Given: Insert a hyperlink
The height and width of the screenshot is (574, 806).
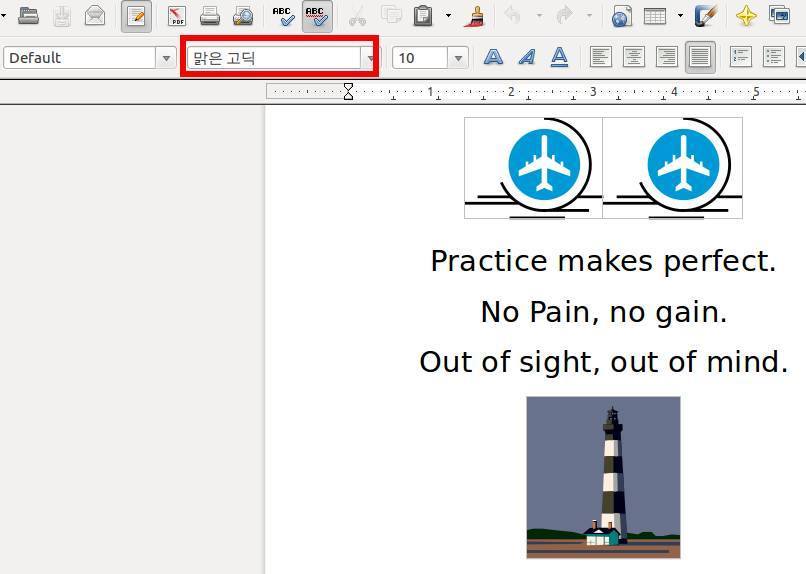Looking at the screenshot, I should (620, 16).
